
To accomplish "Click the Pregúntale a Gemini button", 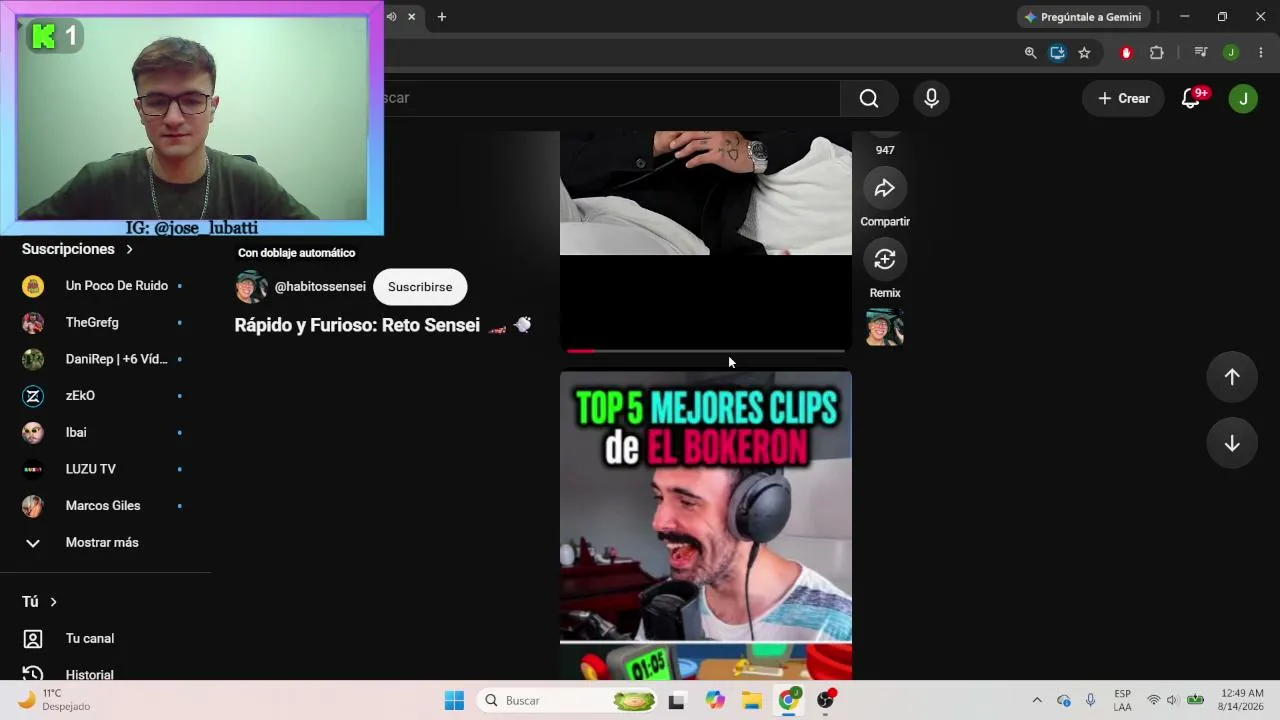I will tap(1083, 16).
